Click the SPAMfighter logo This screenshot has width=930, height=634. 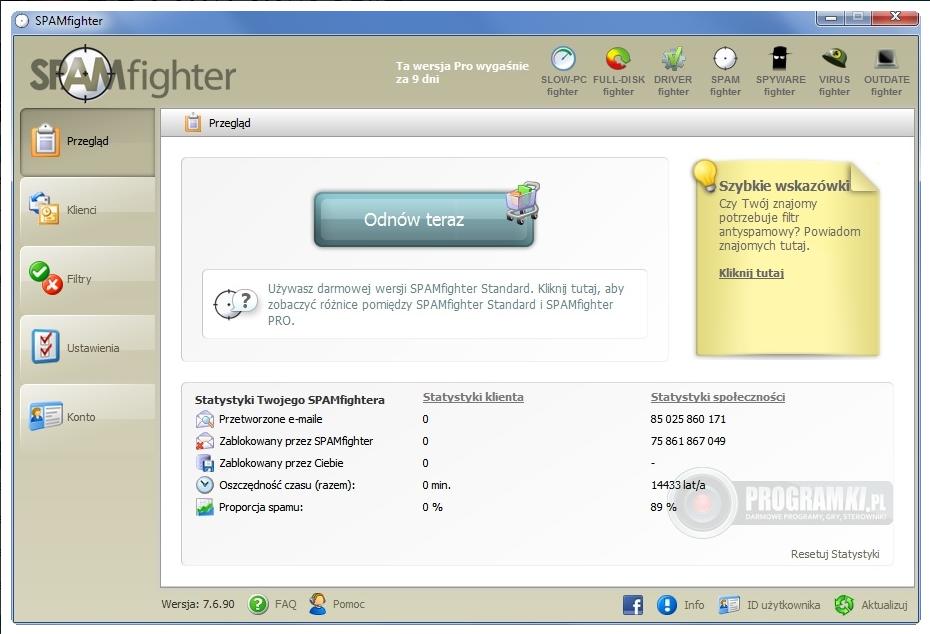[132, 74]
